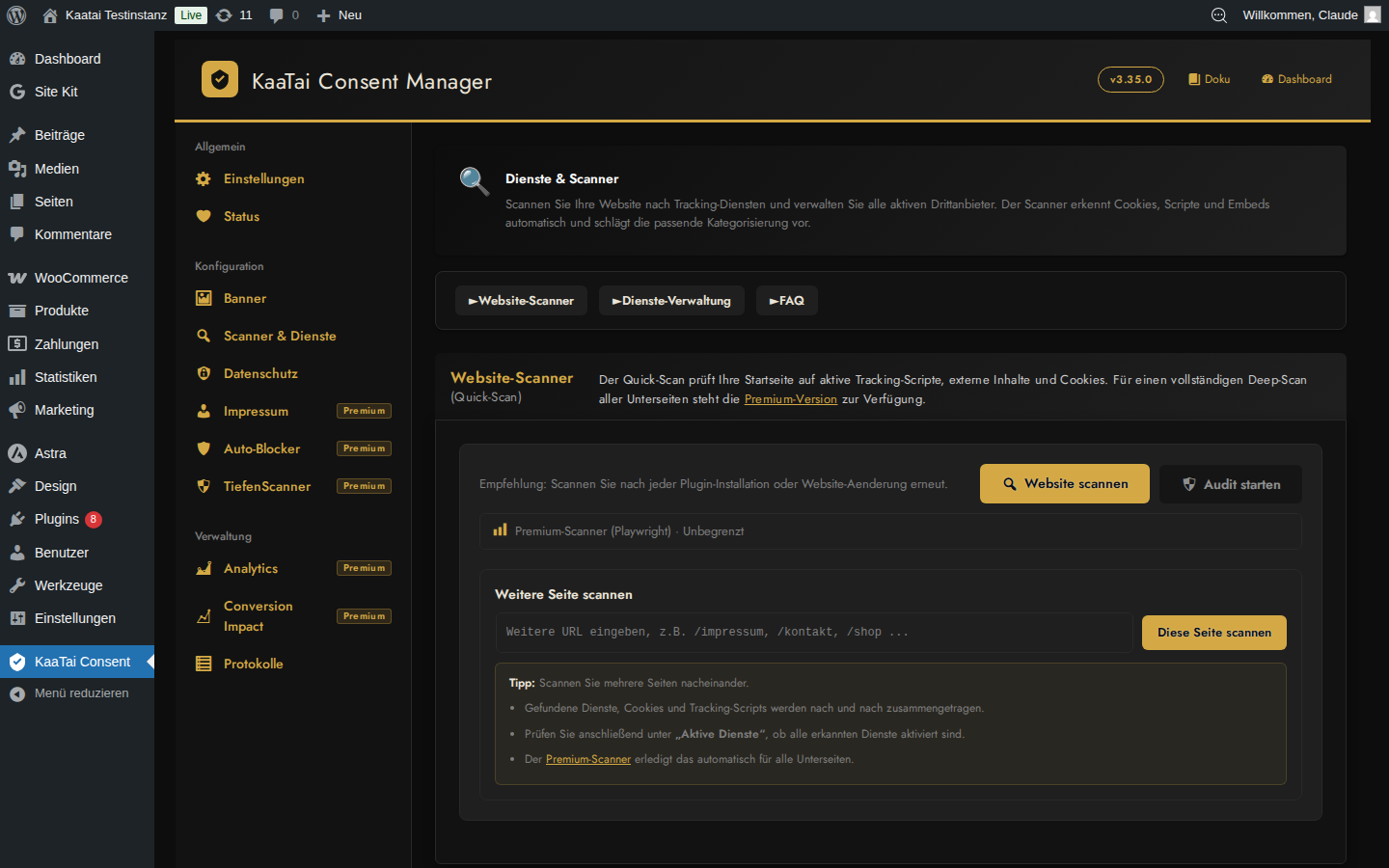Open WordPress Einstellungen in the admin menu
This screenshot has height=868, width=1389.
pos(77,618)
